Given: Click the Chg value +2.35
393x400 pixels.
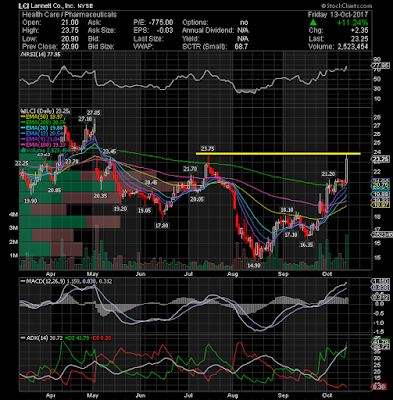Looking at the screenshot, I should coord(359,30).
